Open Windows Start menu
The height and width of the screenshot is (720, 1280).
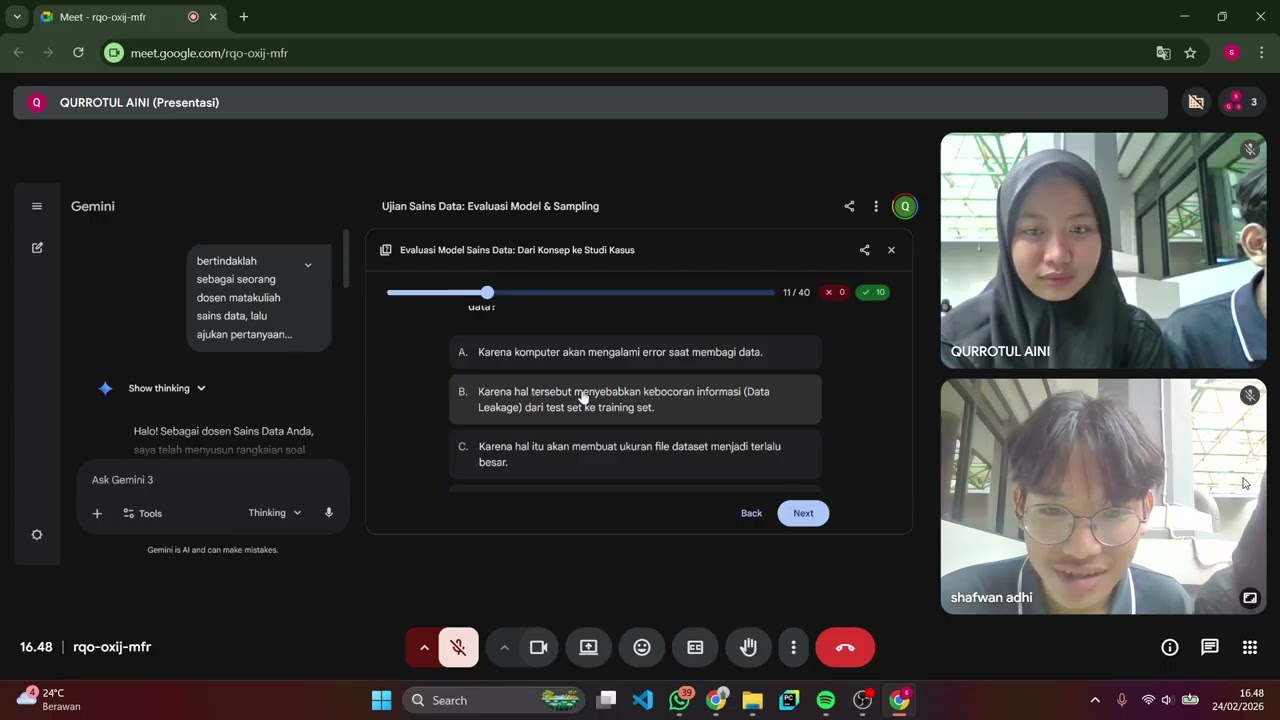click(x=382, y=700)
